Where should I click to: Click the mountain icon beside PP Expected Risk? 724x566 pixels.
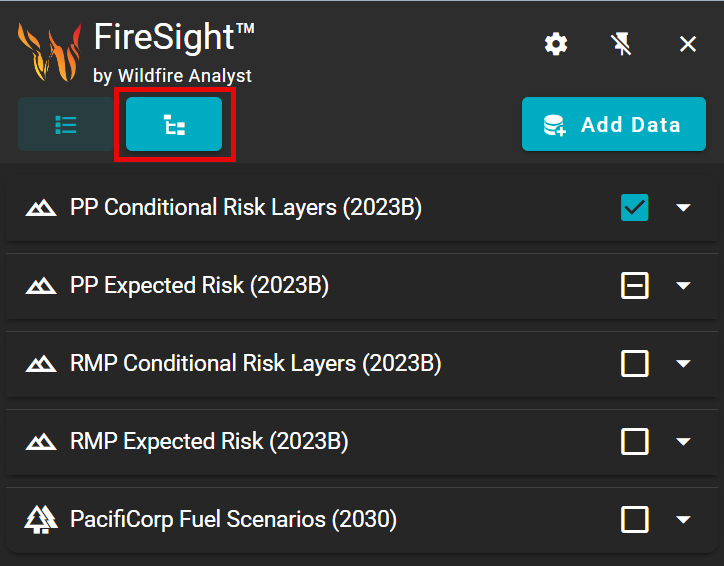(x=41, y=286)
